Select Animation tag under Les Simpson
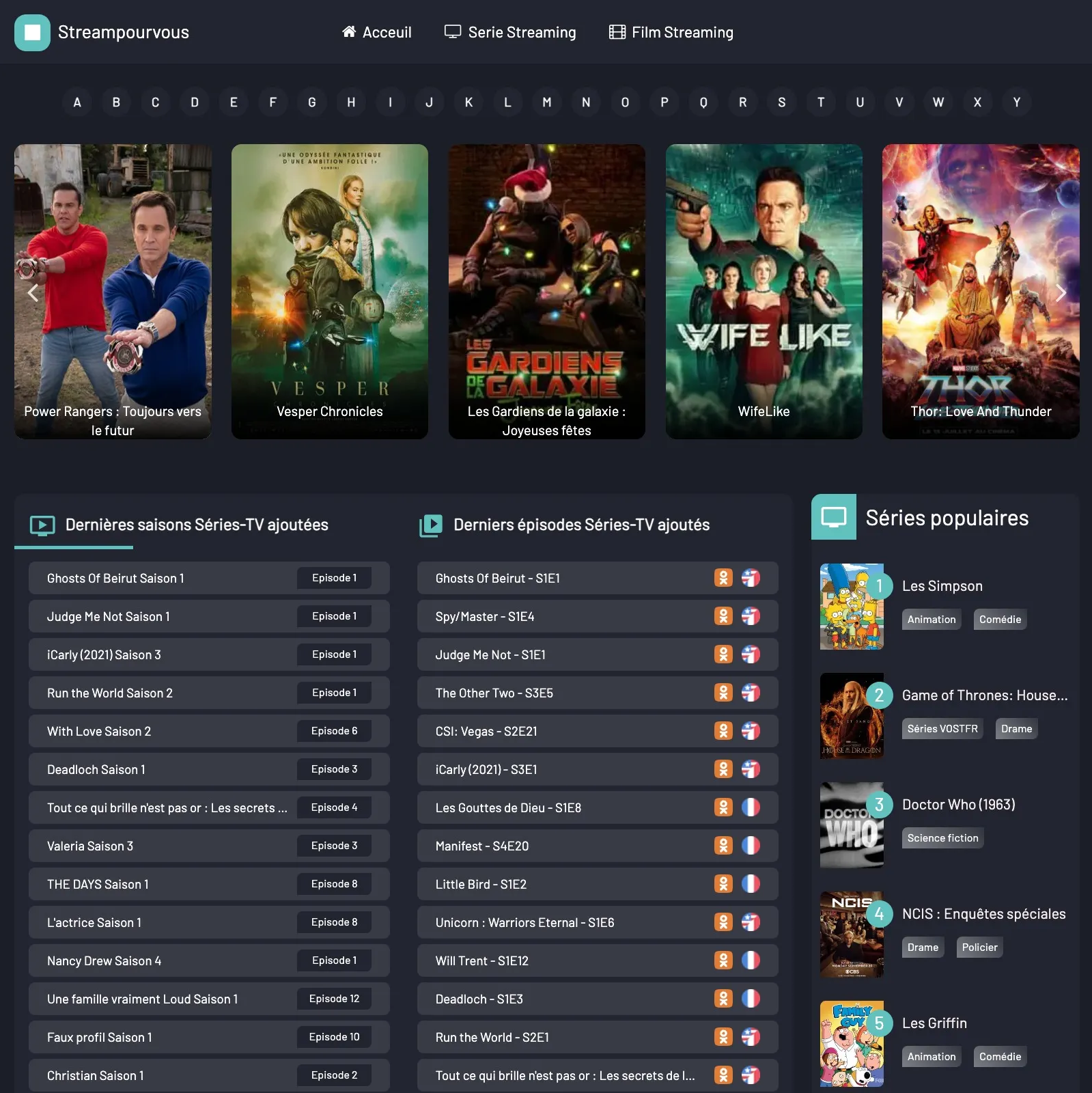The height and width of the screenshot is (1093, 1092). [x=932, y=620]
